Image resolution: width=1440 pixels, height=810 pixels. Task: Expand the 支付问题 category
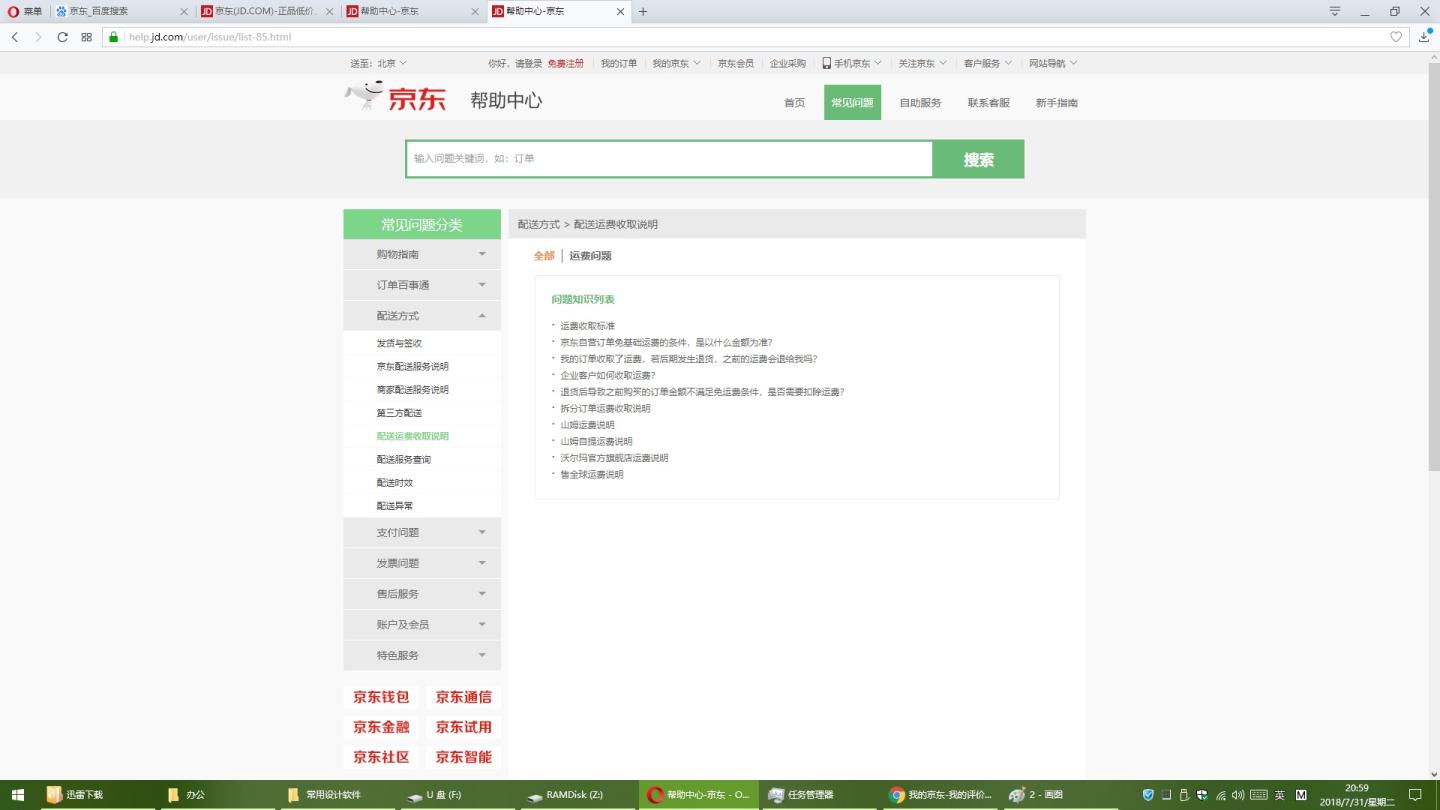[x=421, y=532]
